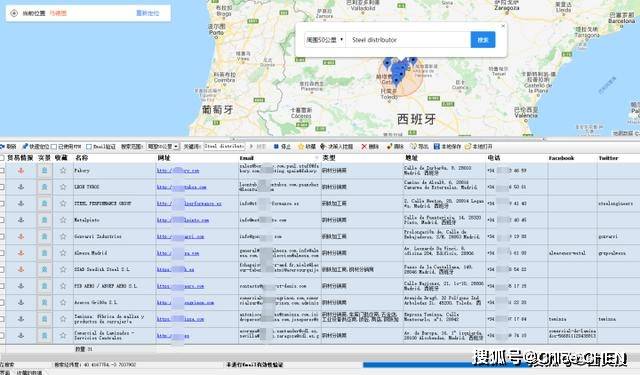
Task: Click the 本地打开 open folder icon
Action: (x=468, y=146)
